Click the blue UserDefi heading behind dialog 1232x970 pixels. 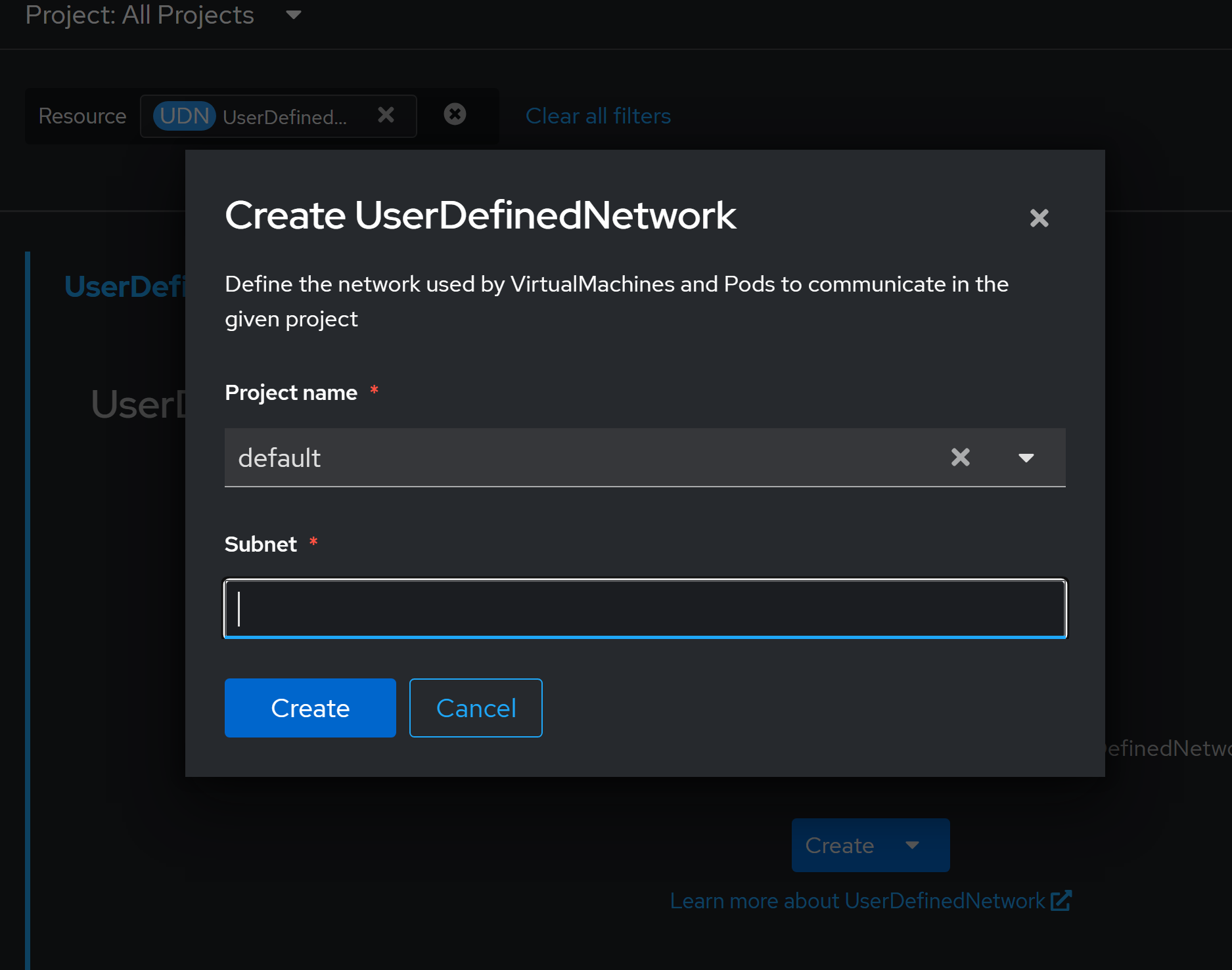(x=125, y=287)
